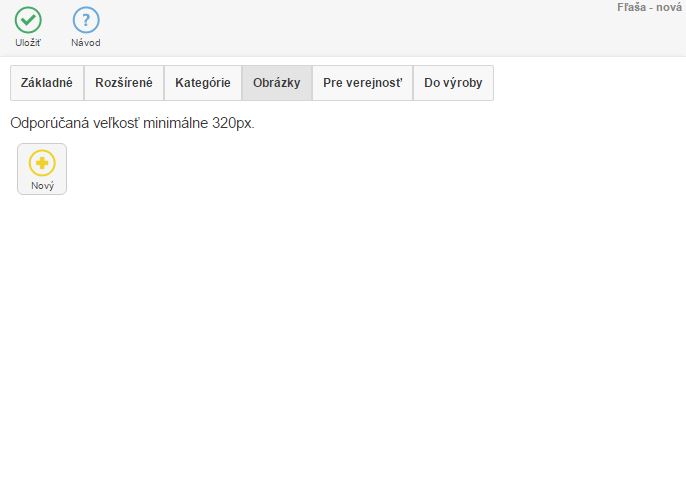The width and height of the screenshot is (686, 484).
Task: Click empty space right of Do výroby tab
Action: pyautogui.click(x=590, y=83)
